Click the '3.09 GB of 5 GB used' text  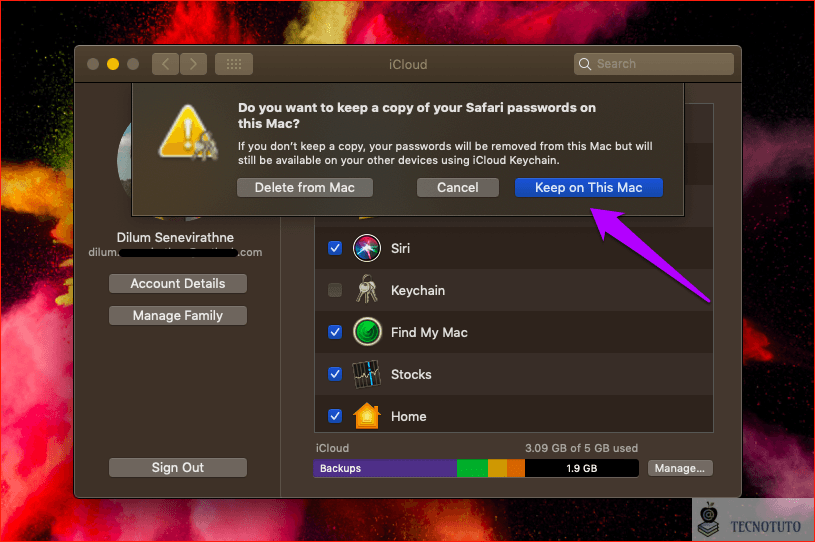coord(581,448)
